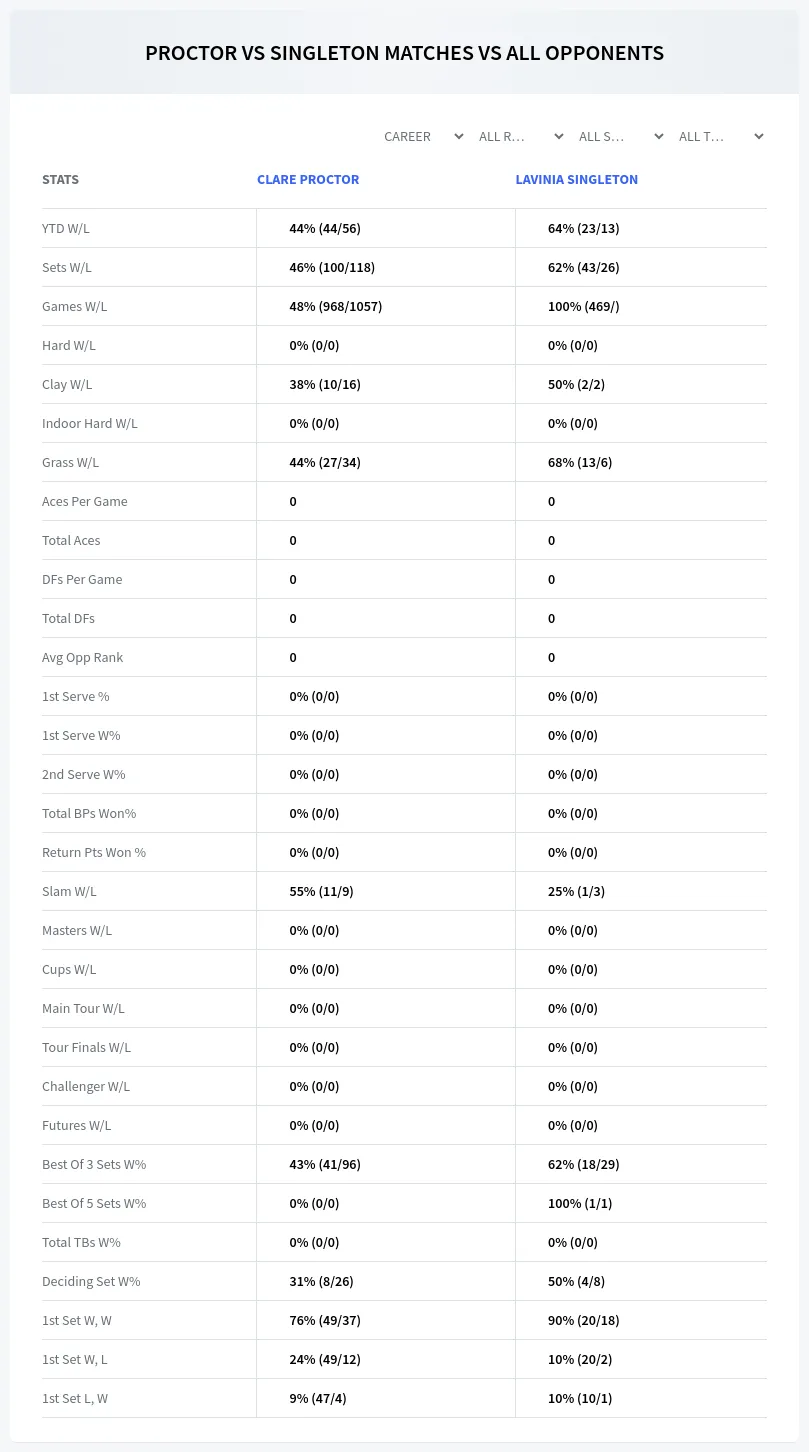Click the chevron arrow beside ALL R...
This screenshot has height=1452, width=809.
click(558, 136)
